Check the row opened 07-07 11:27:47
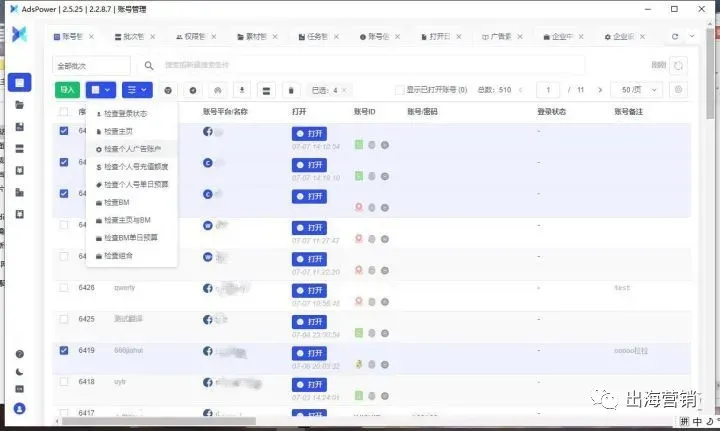The height and width of the screenshot is (431, 720). click(64, 225)
